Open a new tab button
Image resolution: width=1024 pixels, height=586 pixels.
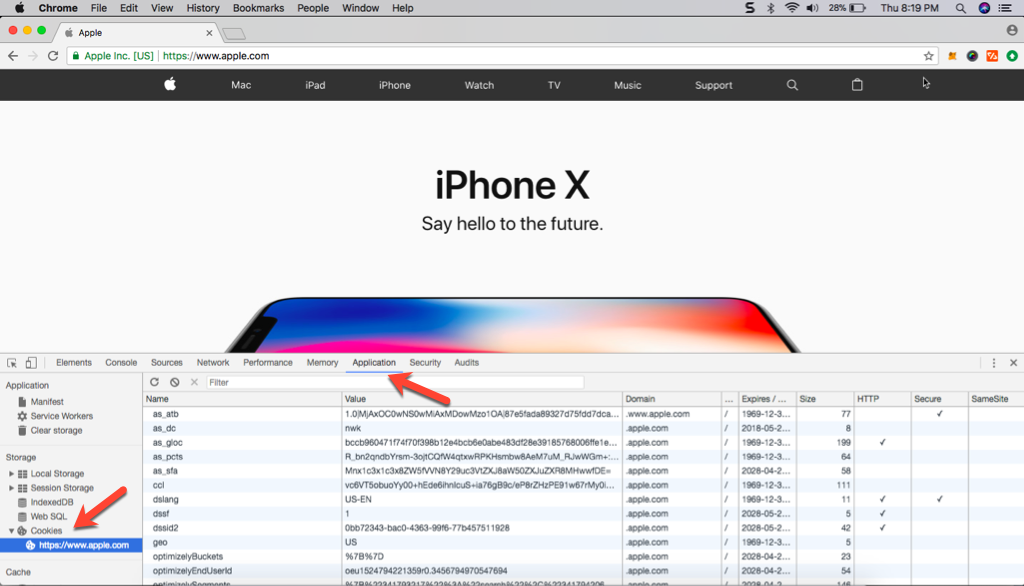(x=234, y=33)
